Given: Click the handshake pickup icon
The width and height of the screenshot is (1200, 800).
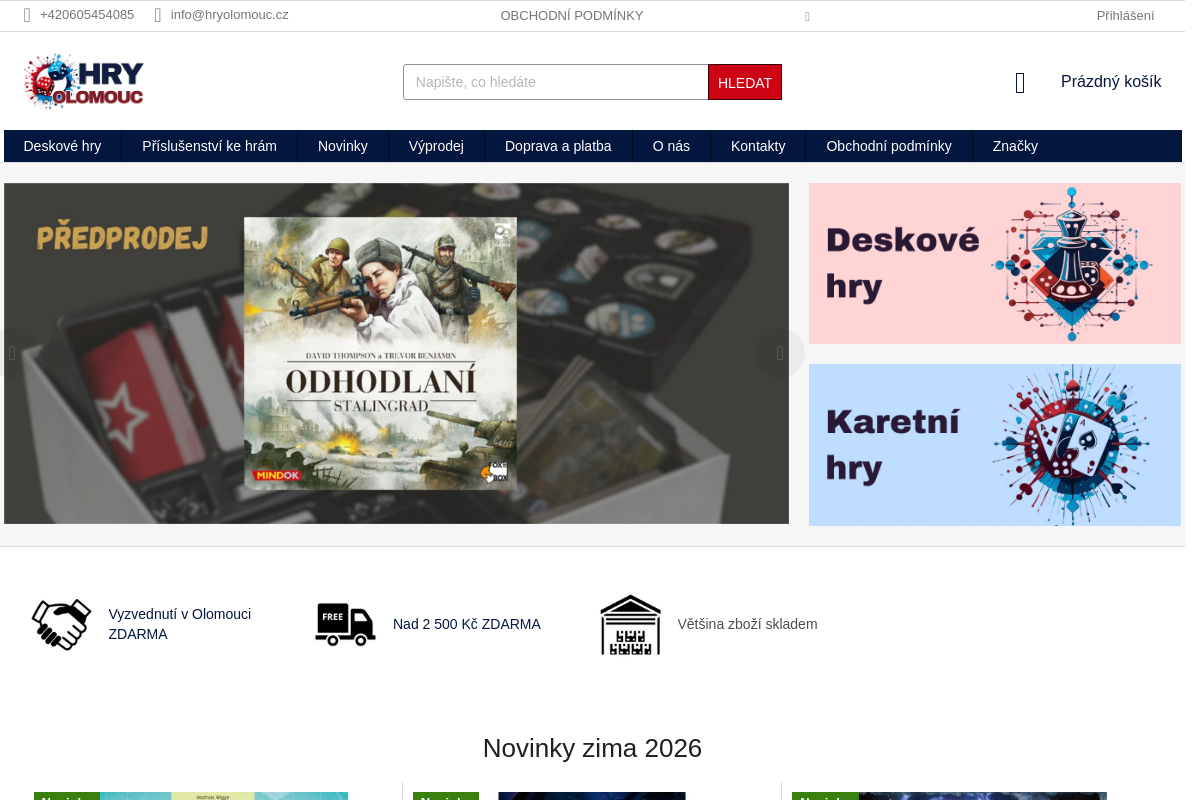Looking at the screenshot, I should click(x=61, y=625).
